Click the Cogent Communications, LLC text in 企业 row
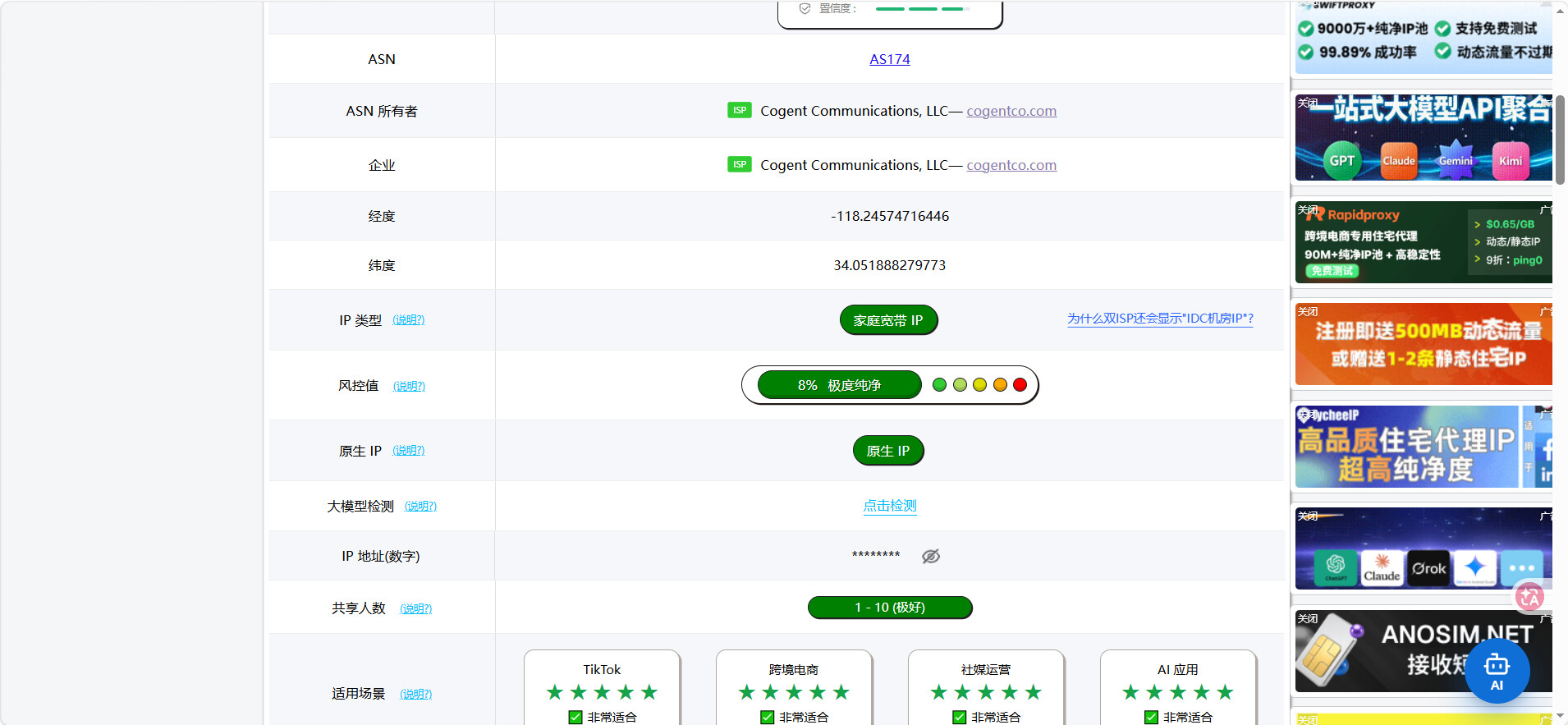The width and height of the screenshot is (1568, 725). pyautogui.click(x=854, y=165)
